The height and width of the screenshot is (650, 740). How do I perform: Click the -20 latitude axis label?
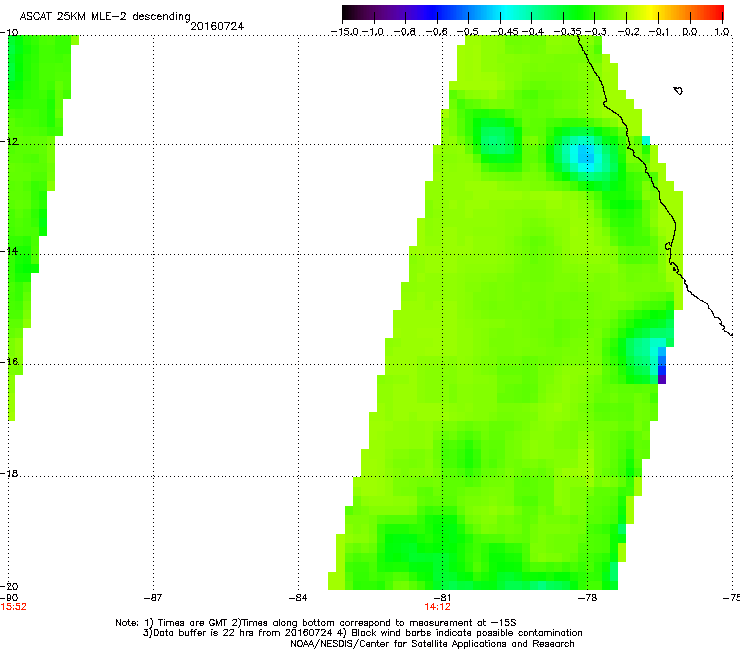[x=9, y=586]
